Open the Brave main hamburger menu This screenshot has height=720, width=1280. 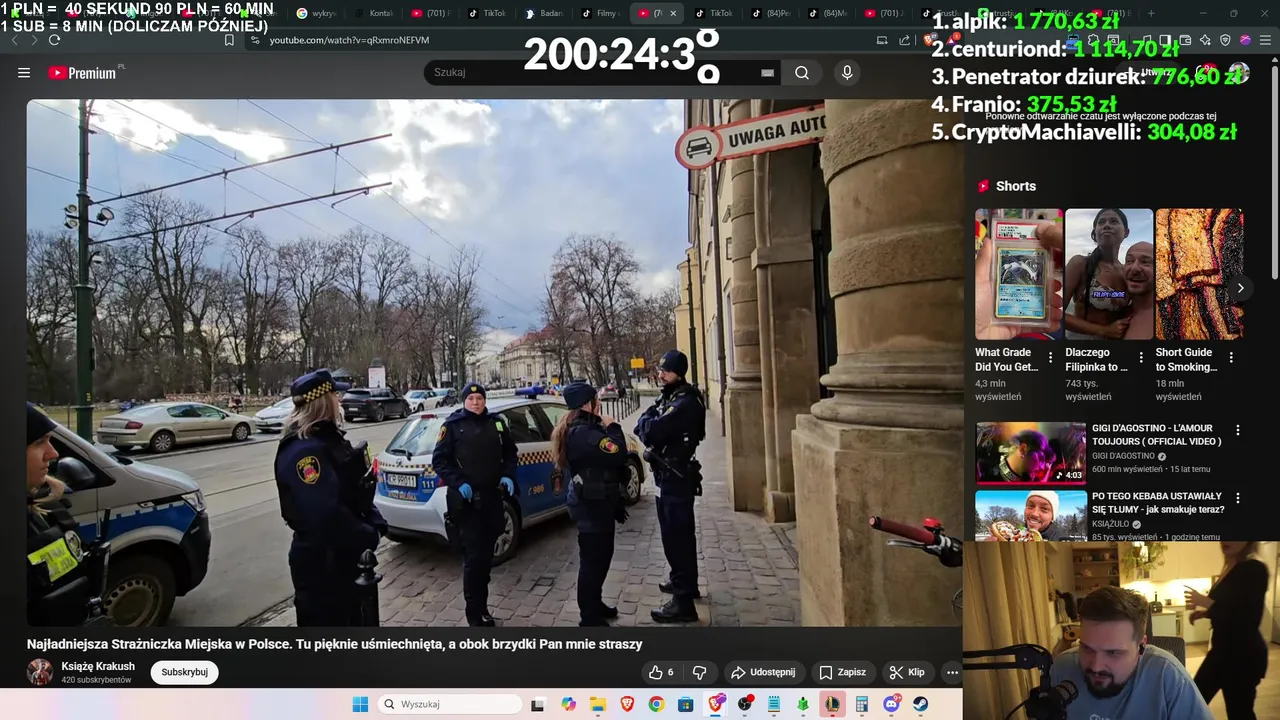click(x=1265, y=40)
